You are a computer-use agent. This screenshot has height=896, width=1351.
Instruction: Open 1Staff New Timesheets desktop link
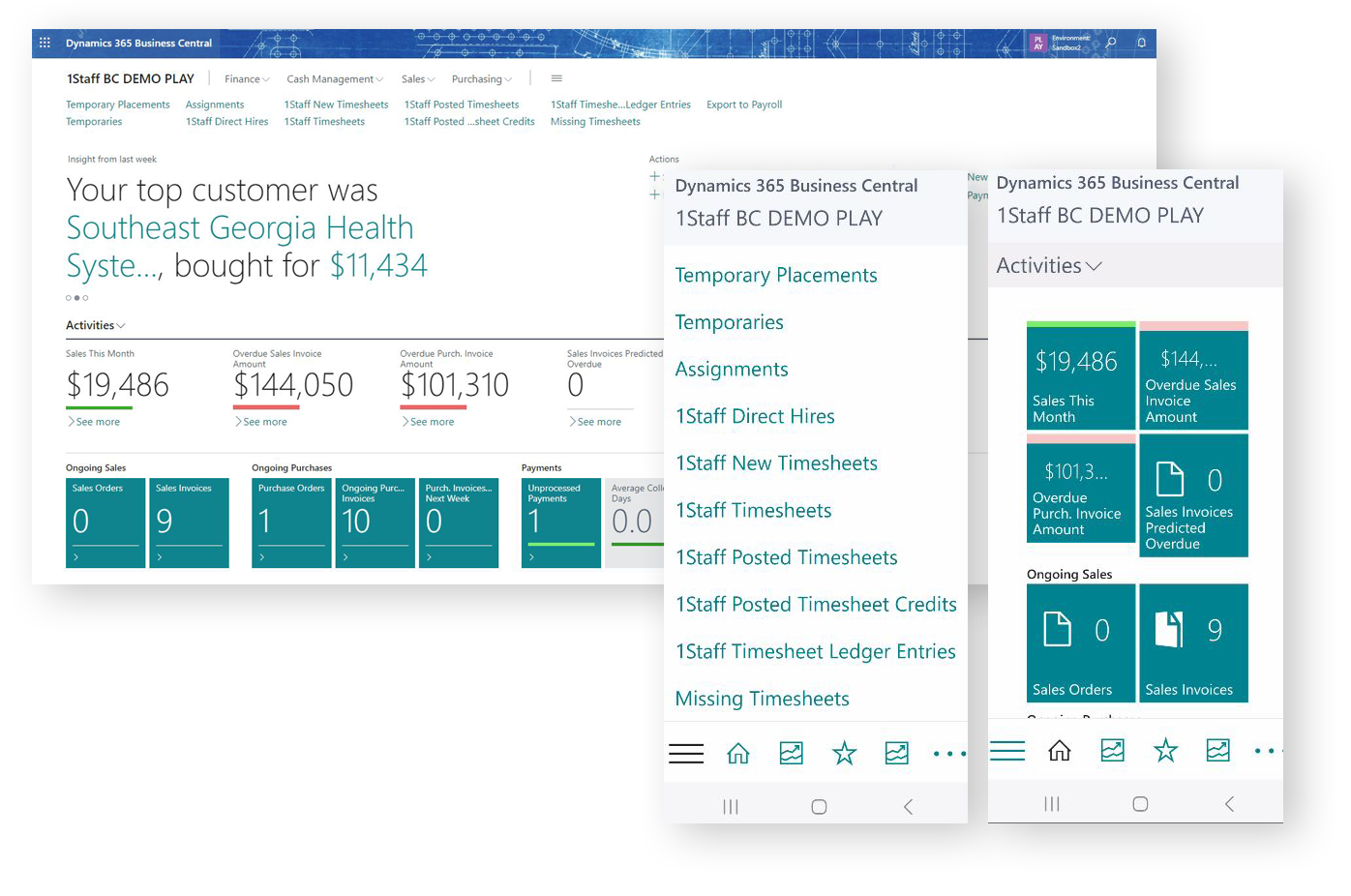pos(336,105)
